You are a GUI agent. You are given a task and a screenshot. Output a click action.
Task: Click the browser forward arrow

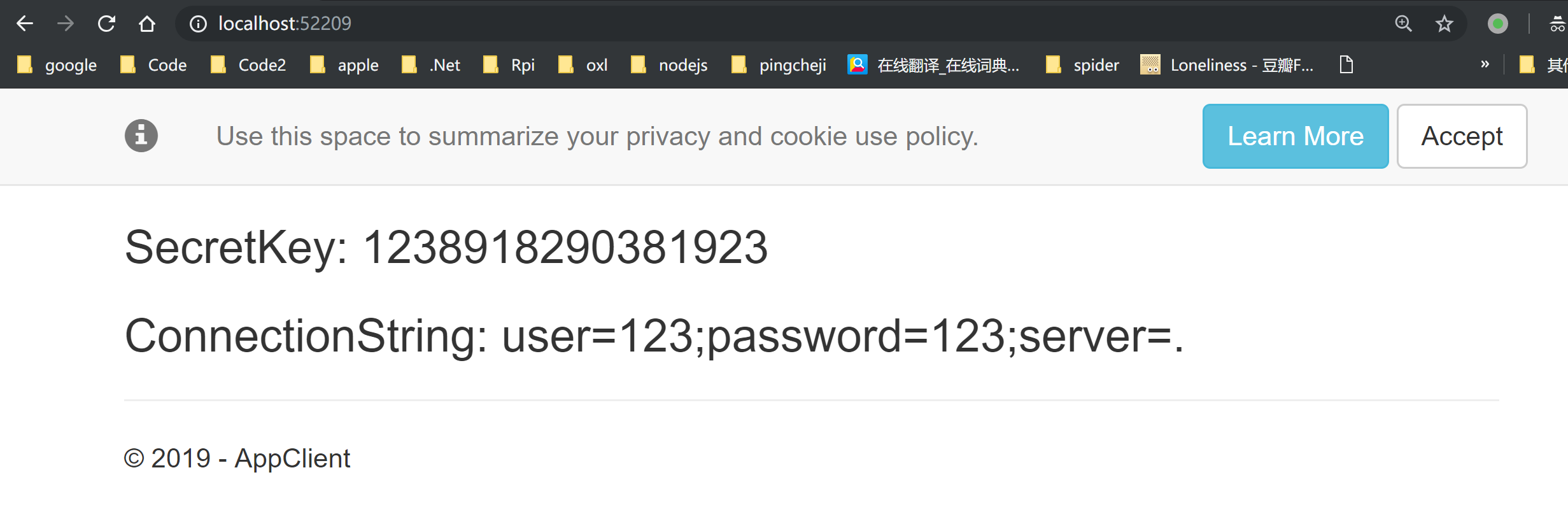pyautogui.click(x=65, y=24)
